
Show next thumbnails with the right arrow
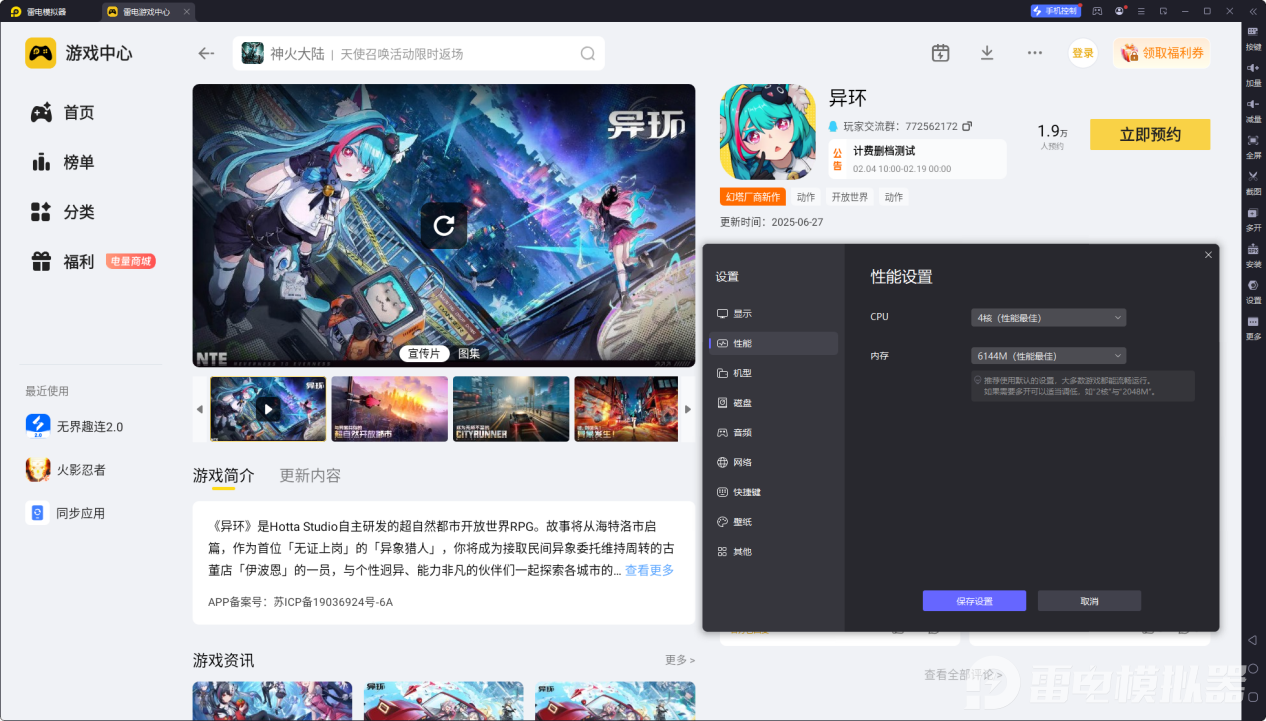[688, 409]
